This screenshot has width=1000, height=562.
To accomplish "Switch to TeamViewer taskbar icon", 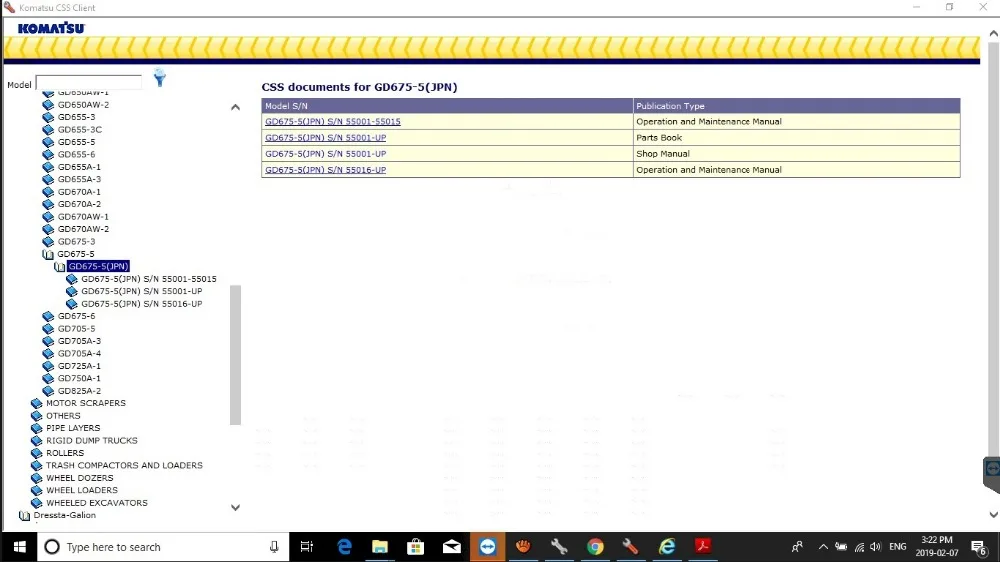I will click(488, 547).
